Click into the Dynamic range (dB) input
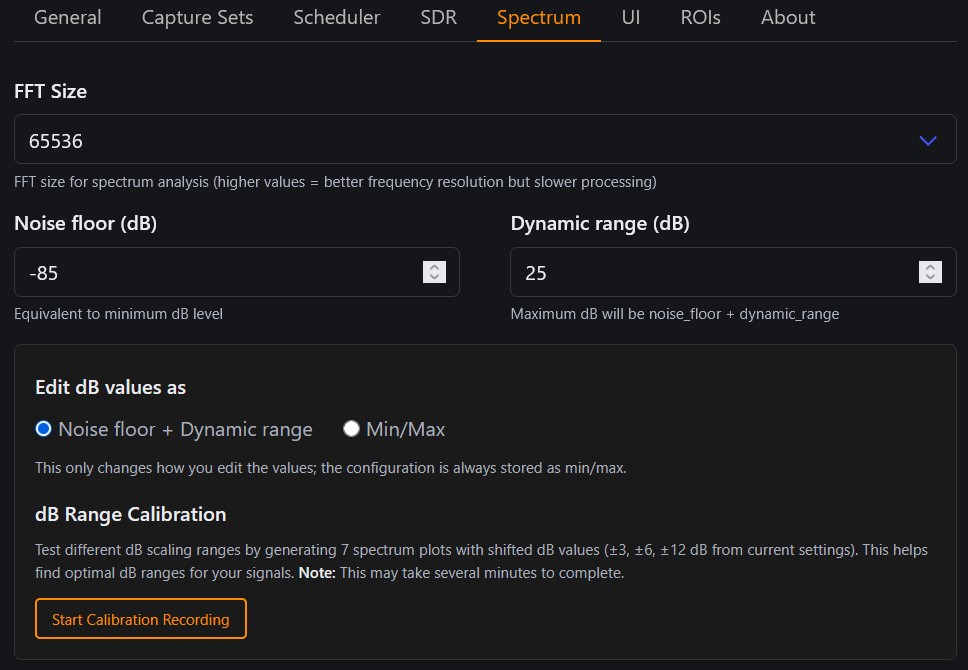 [x=710, y=273]
